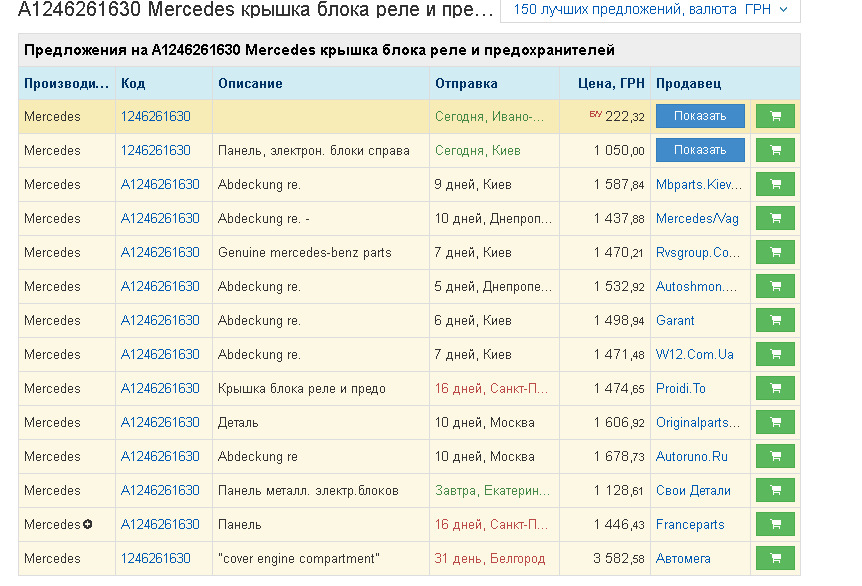This screenshot has height=586, width=862.
Task: Add the Garant offer to cart
Action: pos(775,320)
